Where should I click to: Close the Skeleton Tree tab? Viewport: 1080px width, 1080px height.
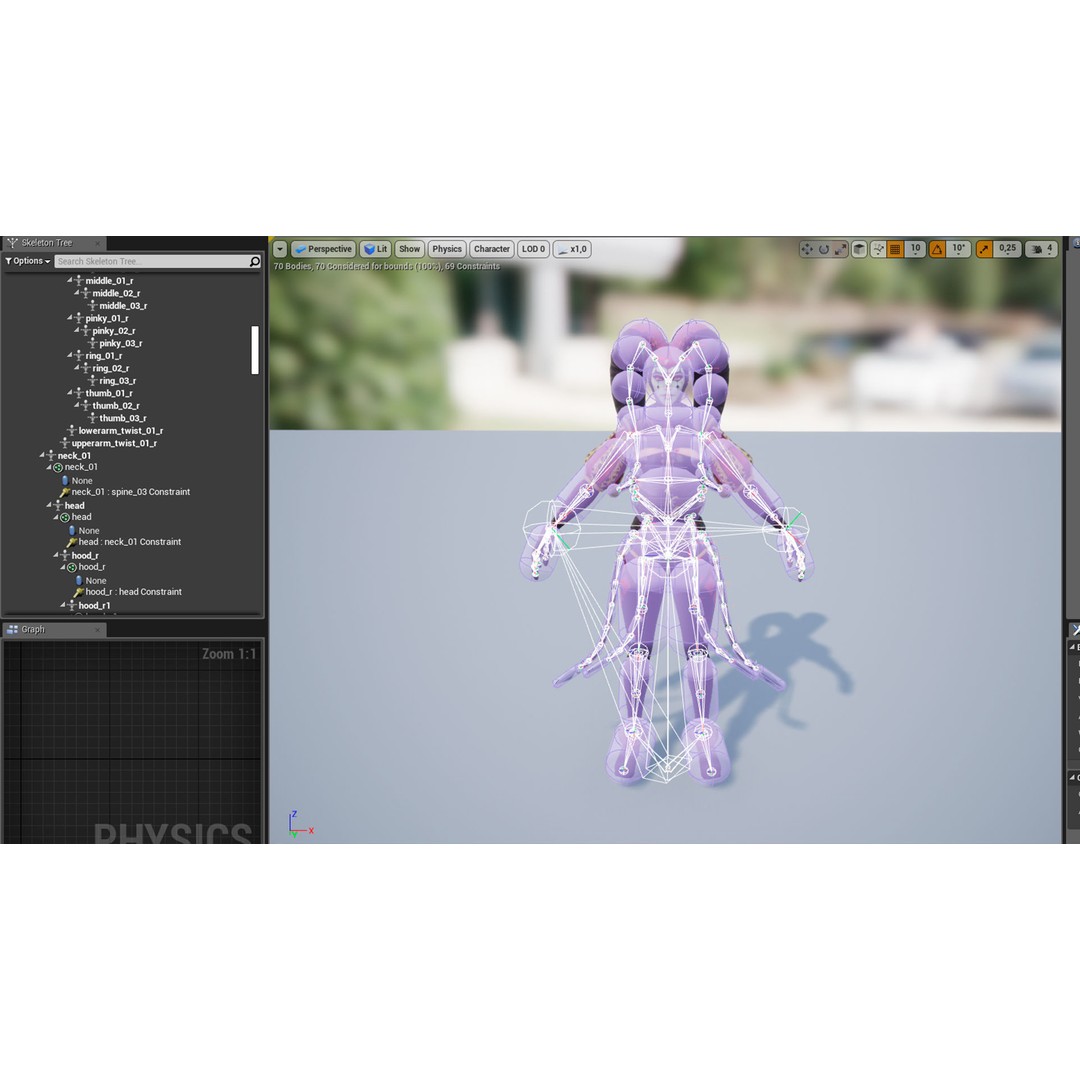(98, 243)
